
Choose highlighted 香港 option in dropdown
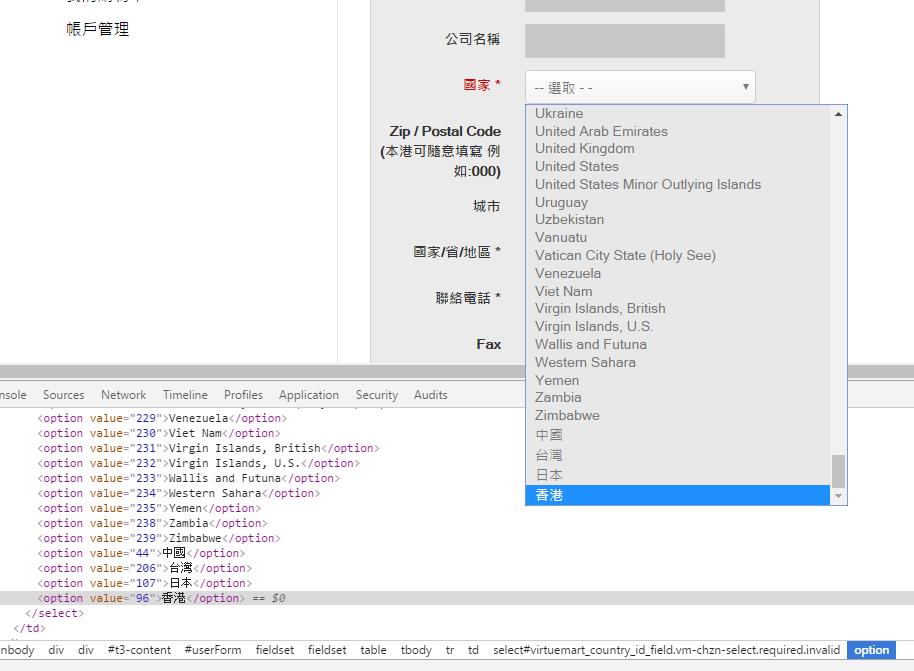coord(677,495)
